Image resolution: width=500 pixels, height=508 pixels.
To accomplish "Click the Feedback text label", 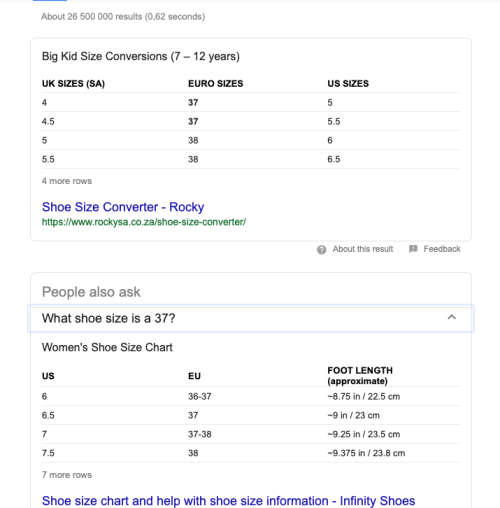I will click(442, 249).
